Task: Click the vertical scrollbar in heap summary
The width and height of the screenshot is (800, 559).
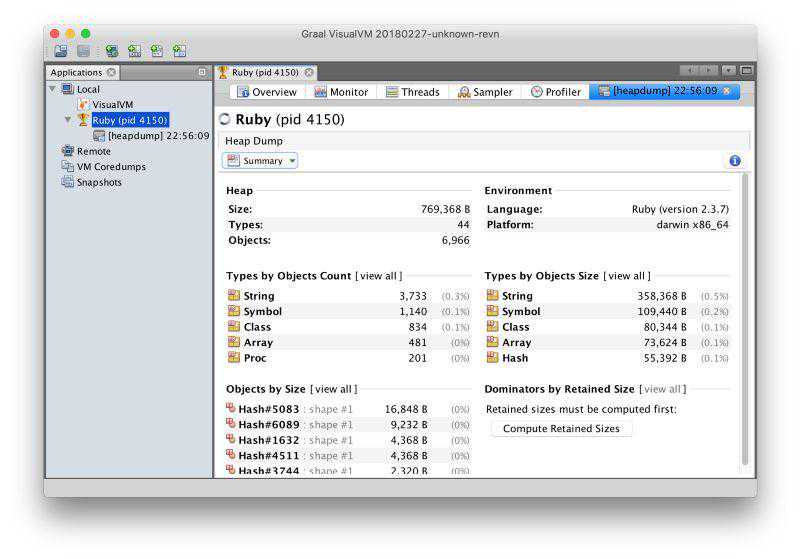Action: coord(744,320)
